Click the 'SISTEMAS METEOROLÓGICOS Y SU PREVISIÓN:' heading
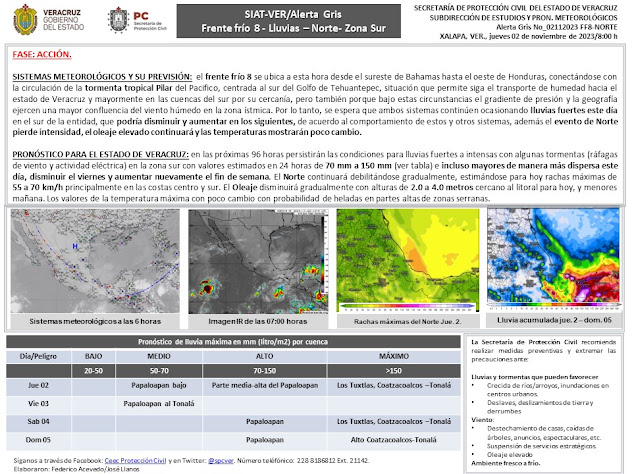 click(x=102, y=77)
